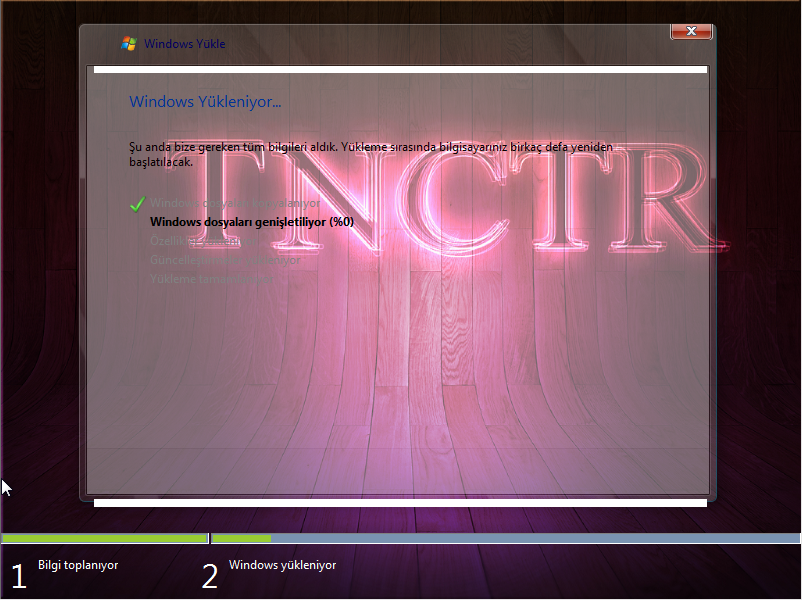Image resolution: width=802 pixels, height=600 pixels.
Task: Click the large number 1 stage indicator
Action: coord(18,576)
